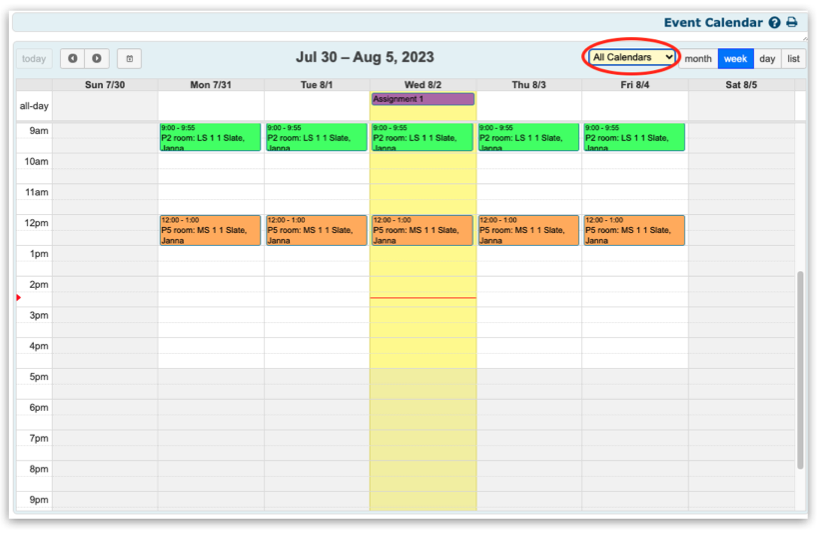Open Wednesday 9:00 P2 room LS event

[x=423, y=137]
